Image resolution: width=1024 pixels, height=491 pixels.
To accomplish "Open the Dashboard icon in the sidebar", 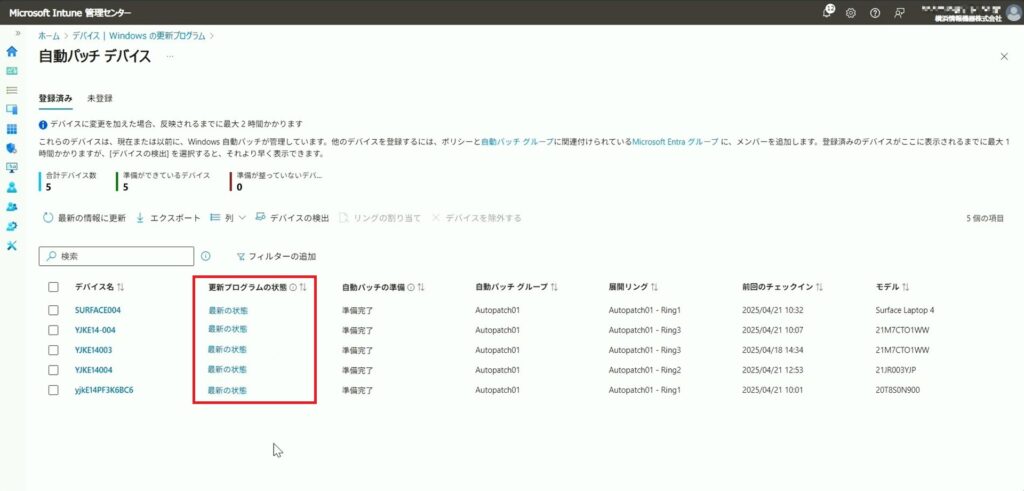I will point(11,71).
